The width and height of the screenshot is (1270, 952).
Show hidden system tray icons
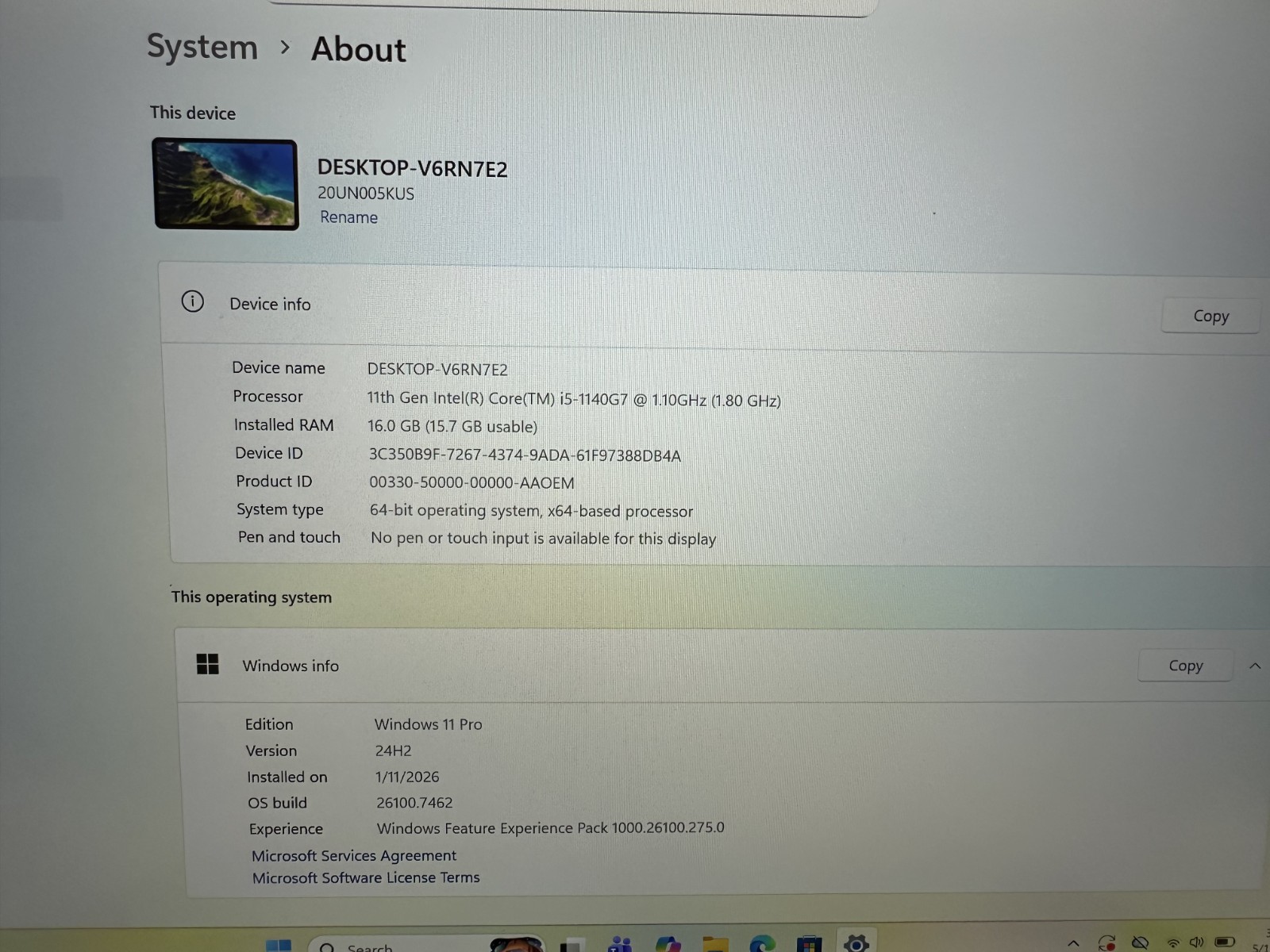1073,943
